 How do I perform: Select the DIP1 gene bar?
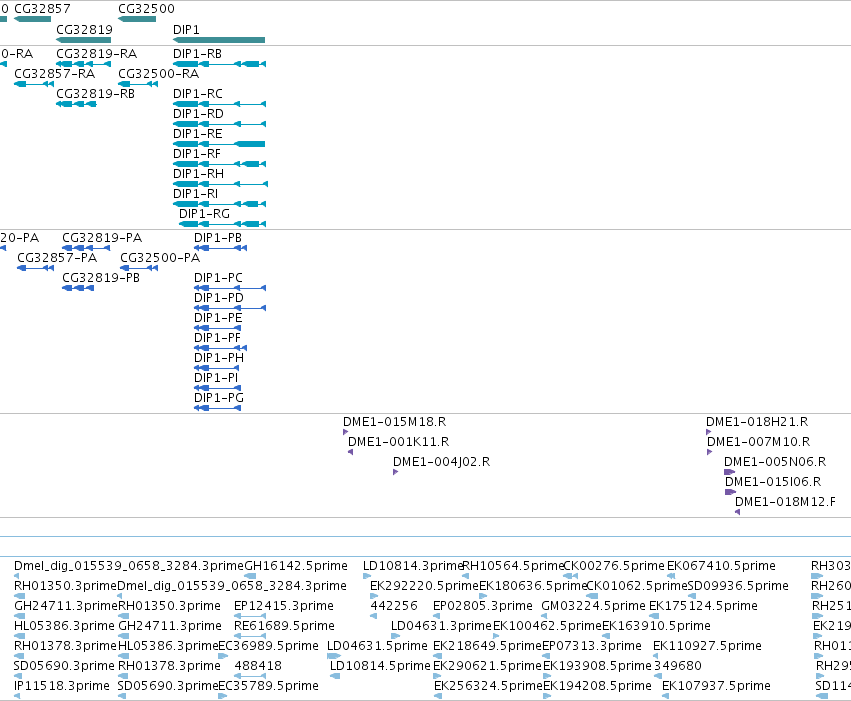point(219,40)
